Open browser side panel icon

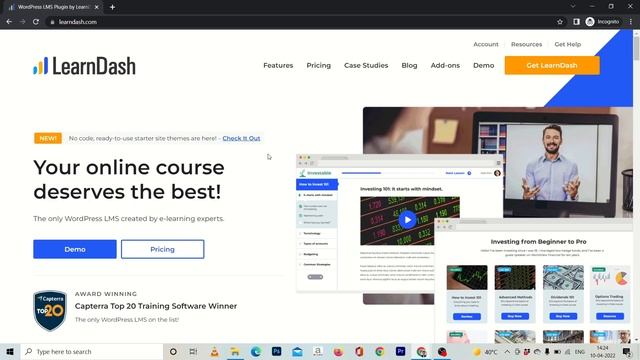pos(576,22)
